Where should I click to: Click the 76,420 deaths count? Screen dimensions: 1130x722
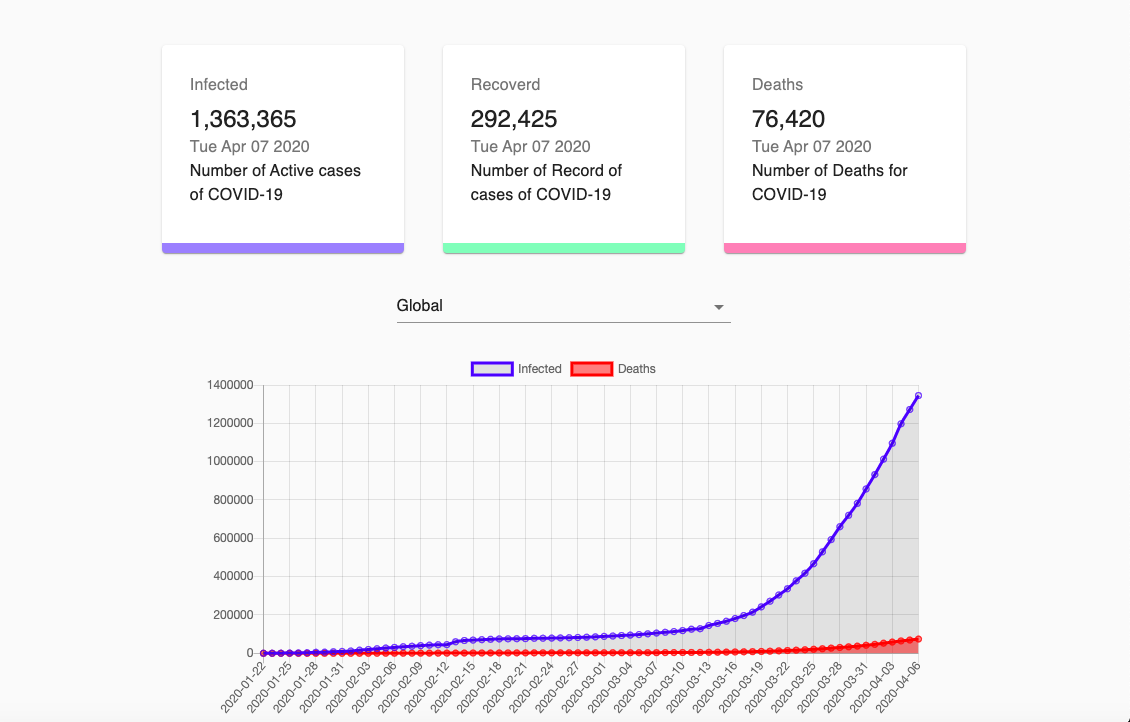pos(788,119)
